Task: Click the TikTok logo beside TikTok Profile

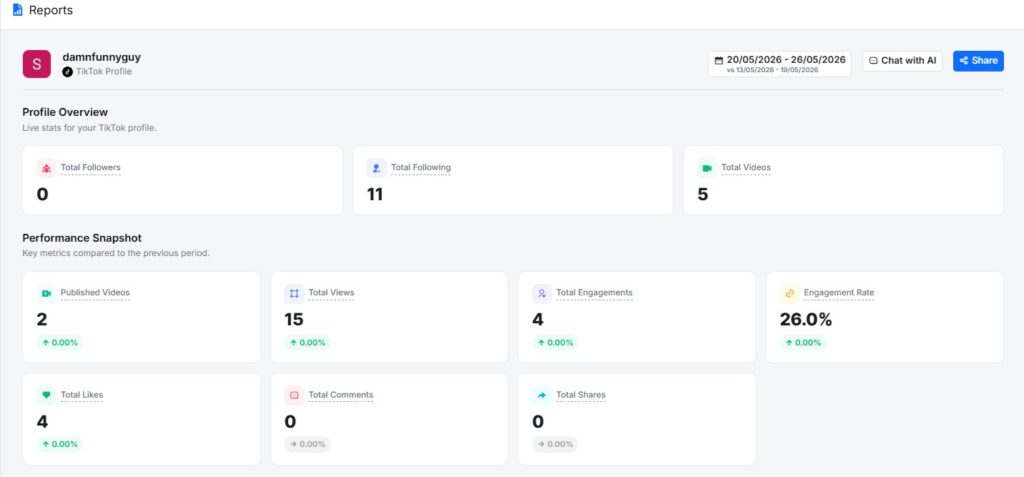Action: pyautogui.click(x=67, y=72)
